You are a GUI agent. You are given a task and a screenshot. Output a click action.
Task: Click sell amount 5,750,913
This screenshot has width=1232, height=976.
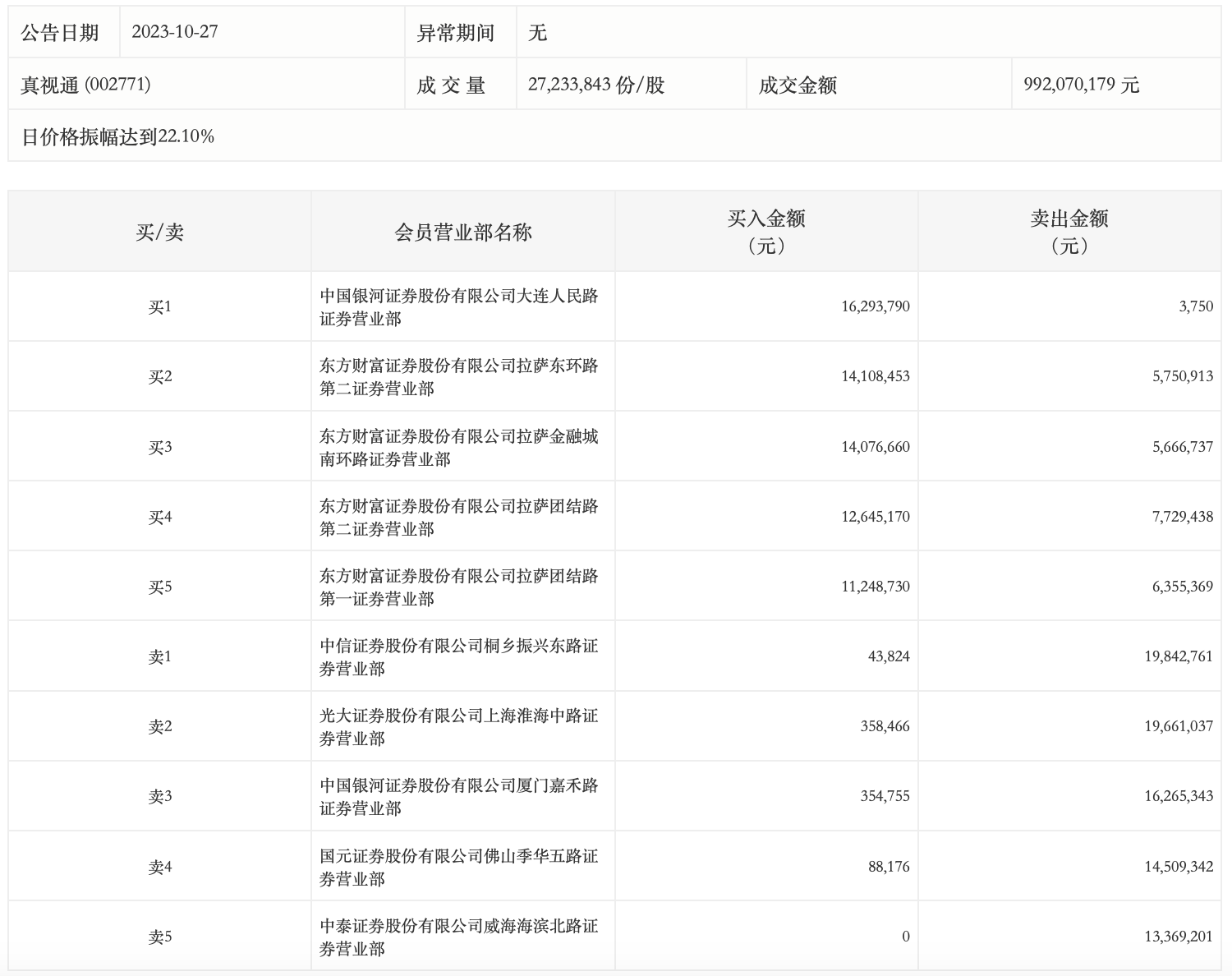[1183, 376]
